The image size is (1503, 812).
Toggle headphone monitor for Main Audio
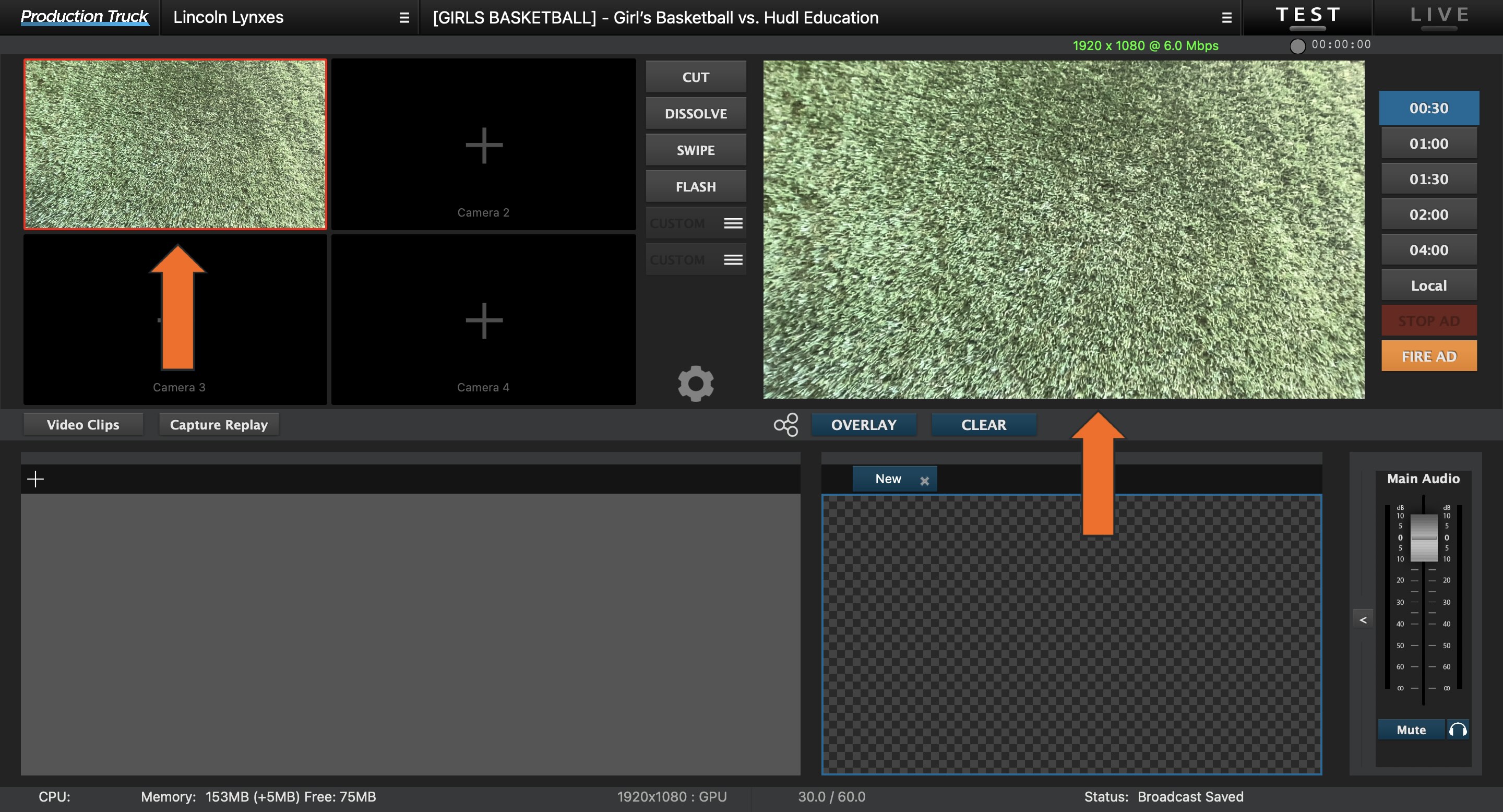pos(1458,729)
